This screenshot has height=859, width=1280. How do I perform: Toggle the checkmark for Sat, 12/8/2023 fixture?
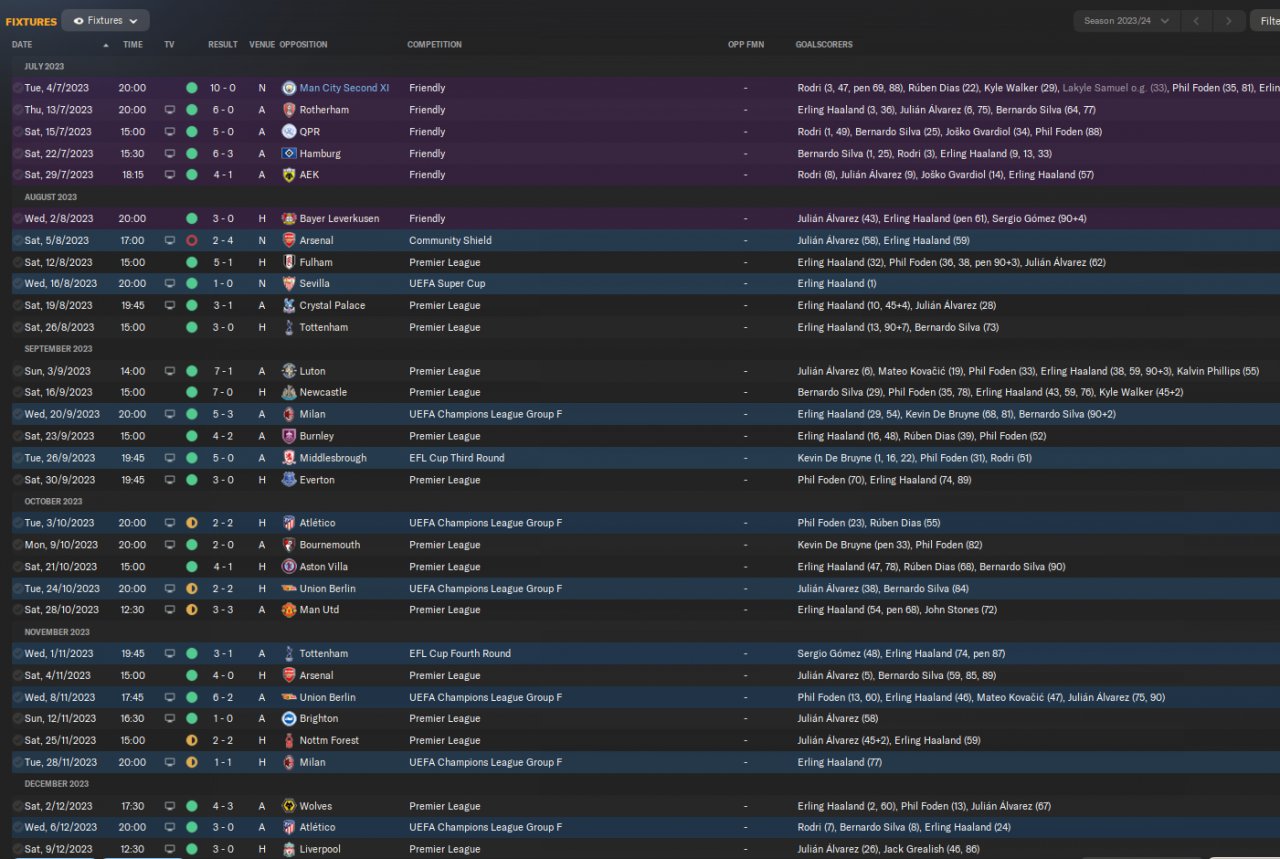[17, 263]
